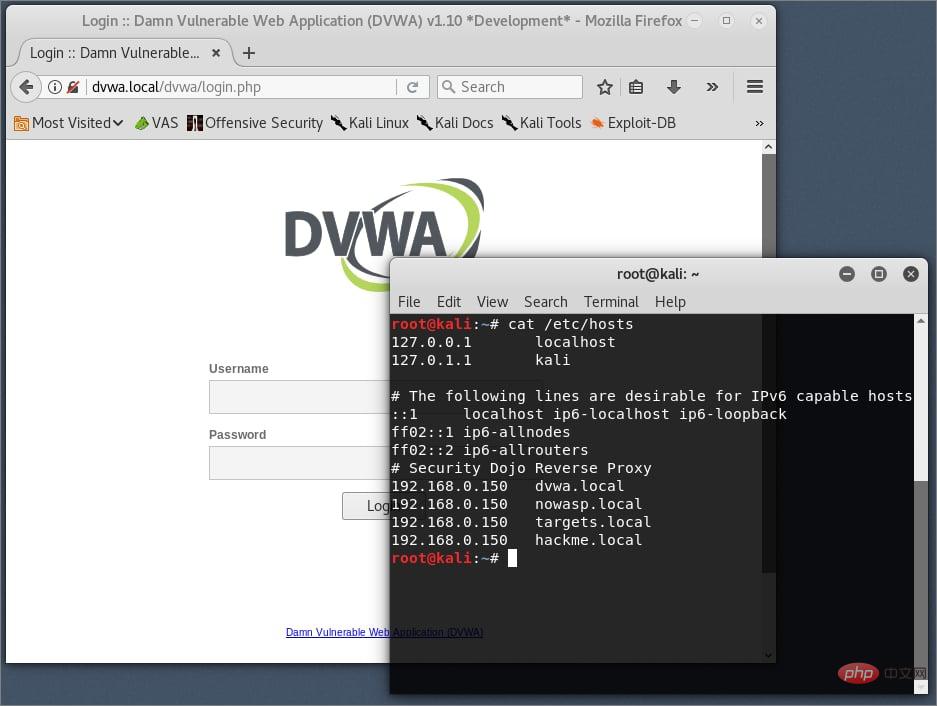Close the Login :: Damn Vulnerable tab
This screenshot has height=706, width=937.
click(x=216, y=53)
